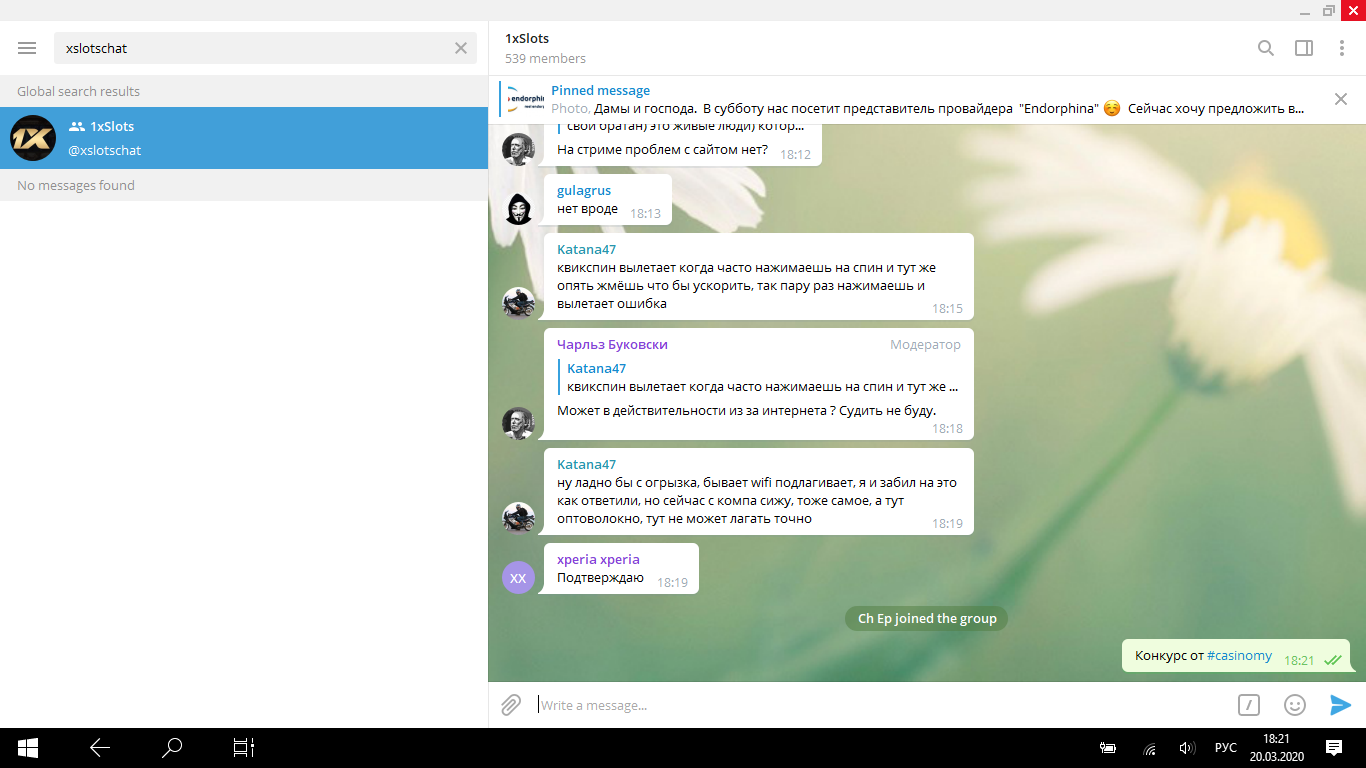The width and height of the screenshot is (1366, 768).
Task: Click the Write a message field
Action: pos(880,705)
